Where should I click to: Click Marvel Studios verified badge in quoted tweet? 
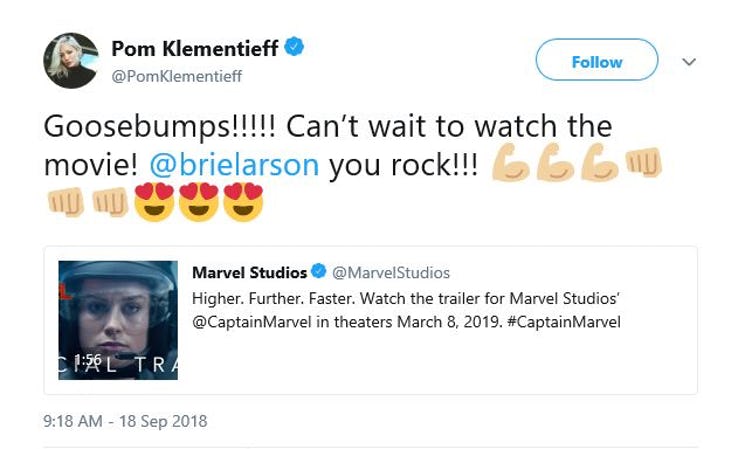click(x=319, y=272)
